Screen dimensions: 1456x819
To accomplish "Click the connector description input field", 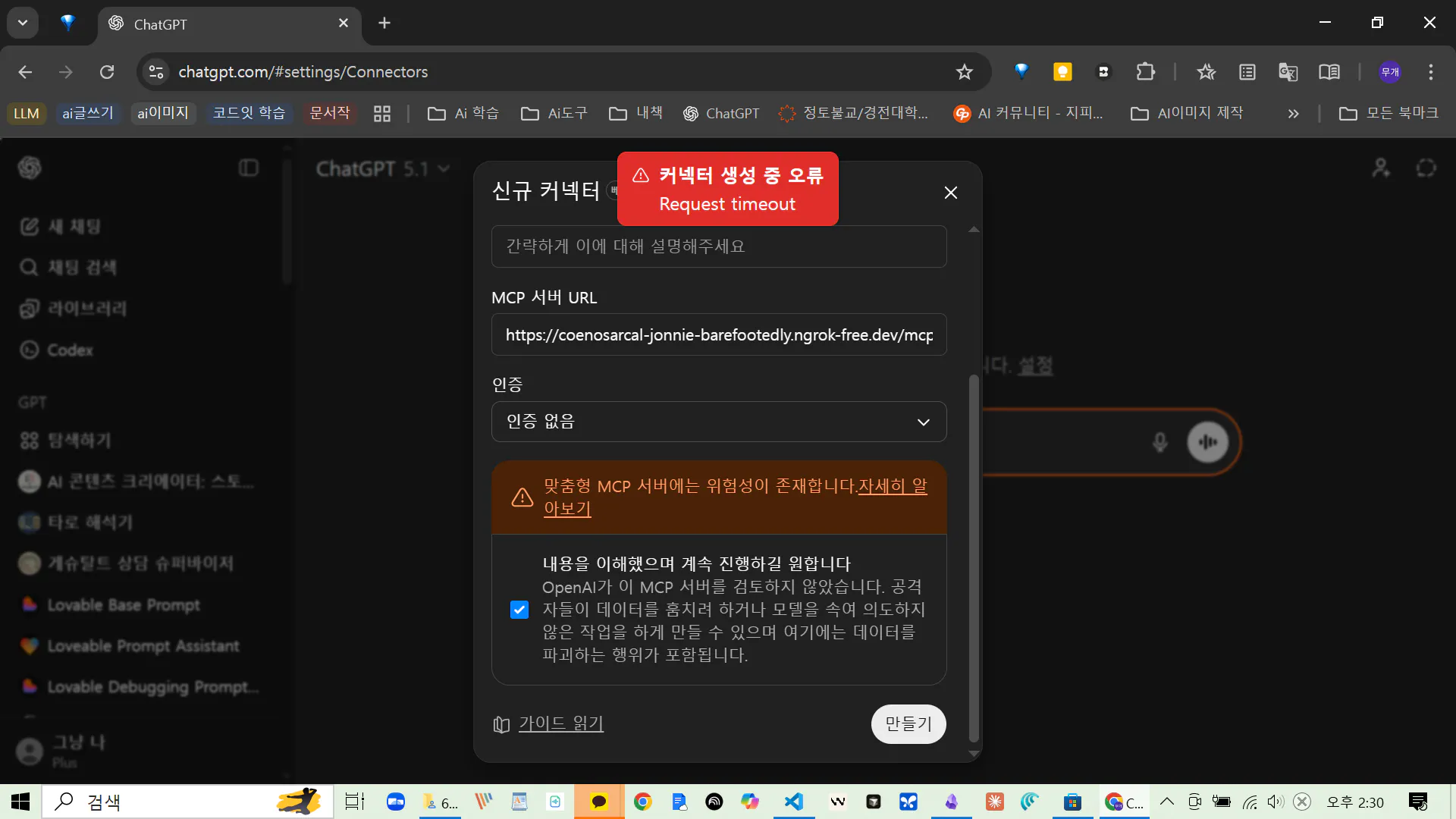I will [718, 246].
